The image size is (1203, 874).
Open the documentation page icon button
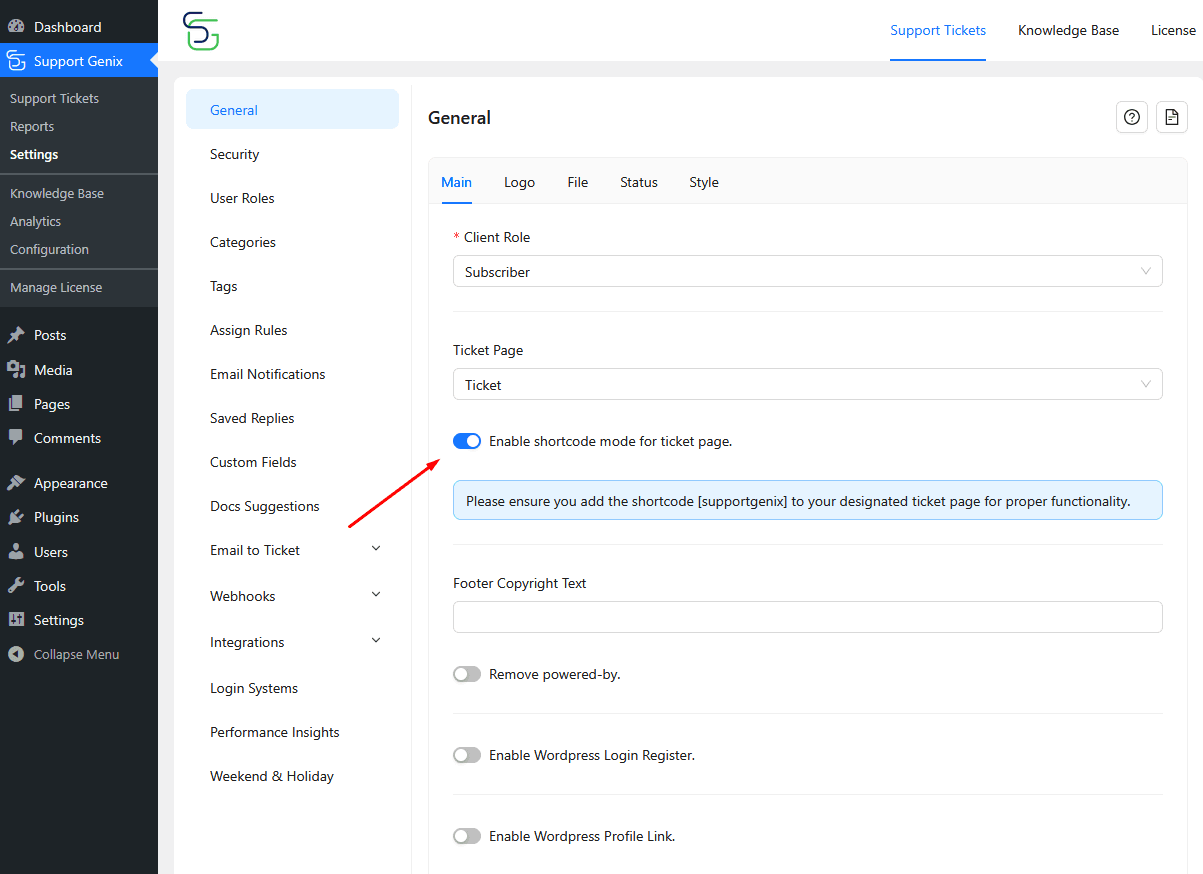tap(1172, 117)
